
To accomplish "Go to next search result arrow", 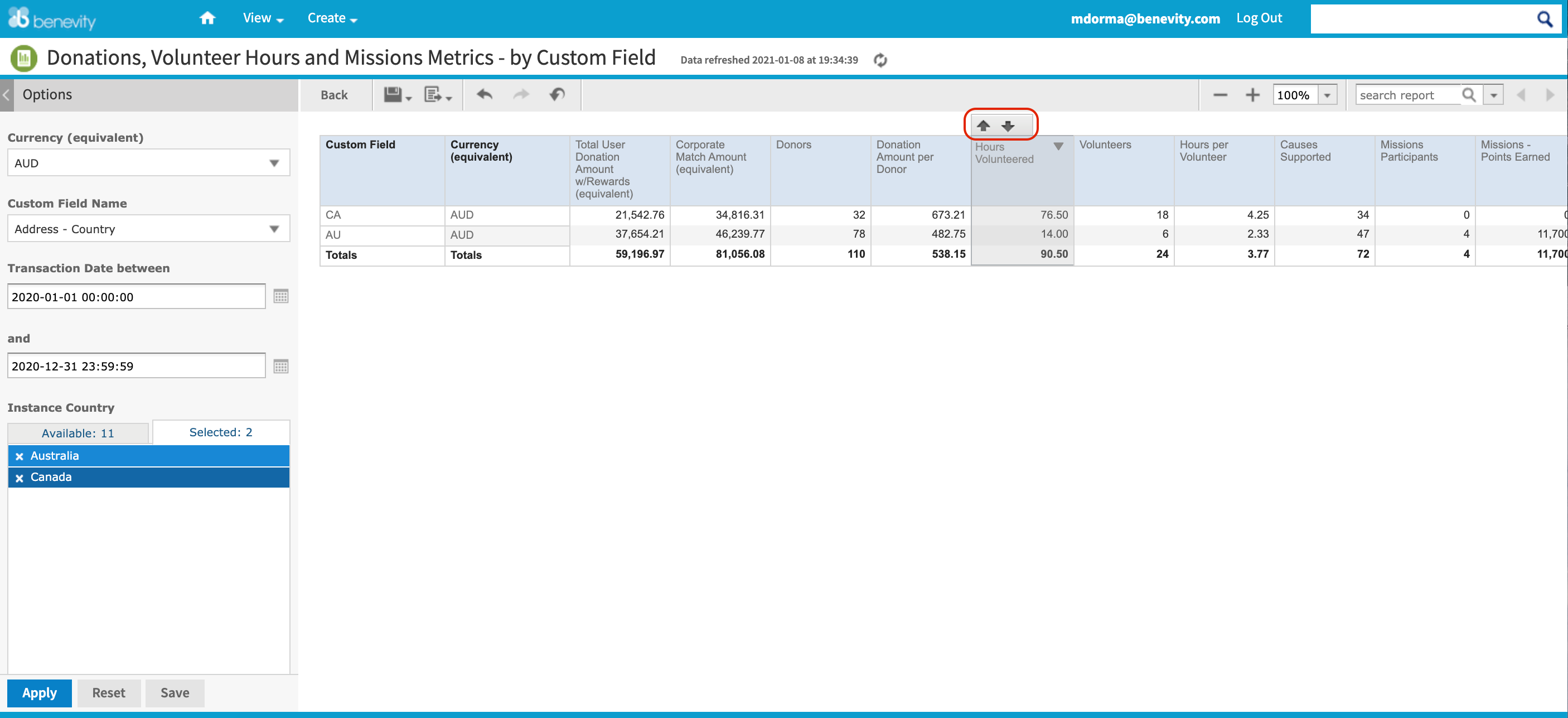I will click(1550, 95).
